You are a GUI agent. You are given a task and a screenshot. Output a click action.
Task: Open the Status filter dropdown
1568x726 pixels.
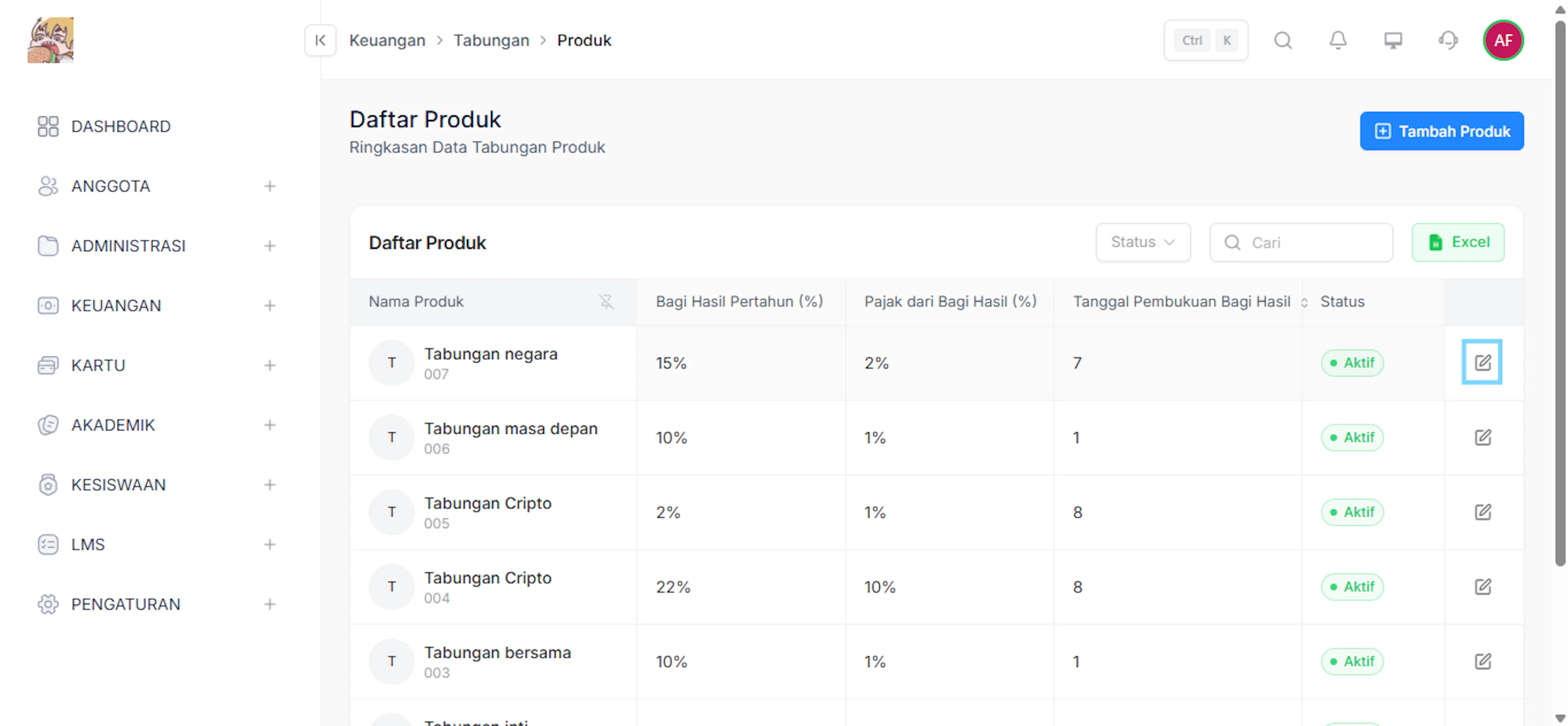(x=1143, y=242)
